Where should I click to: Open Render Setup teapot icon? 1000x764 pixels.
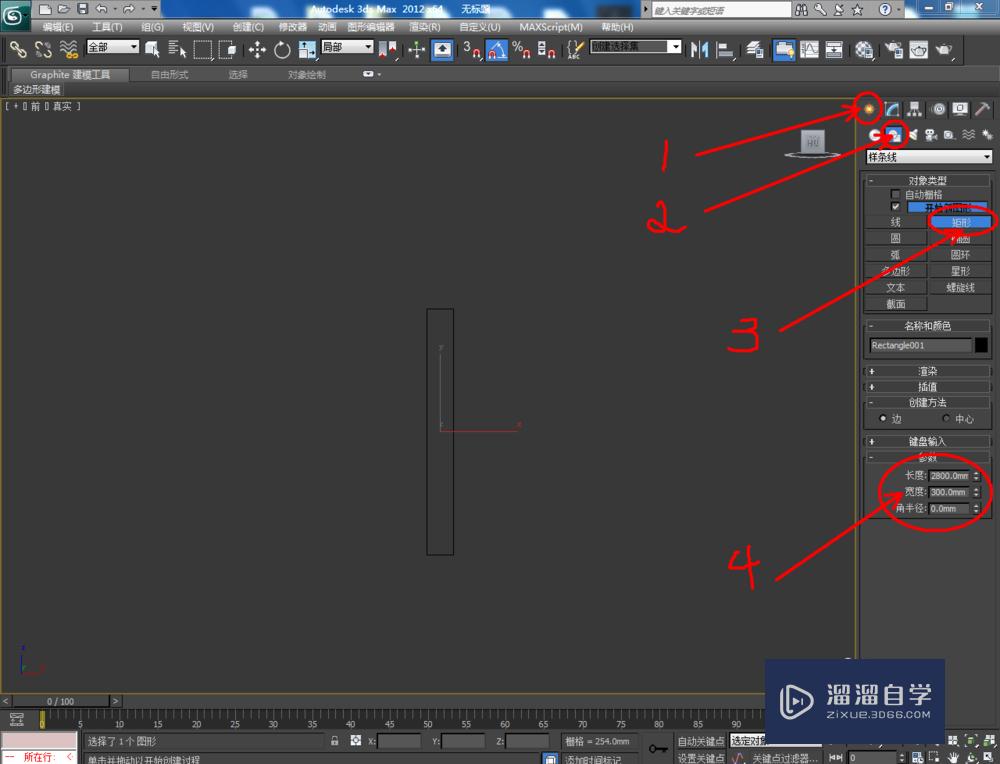pos(893,49)
